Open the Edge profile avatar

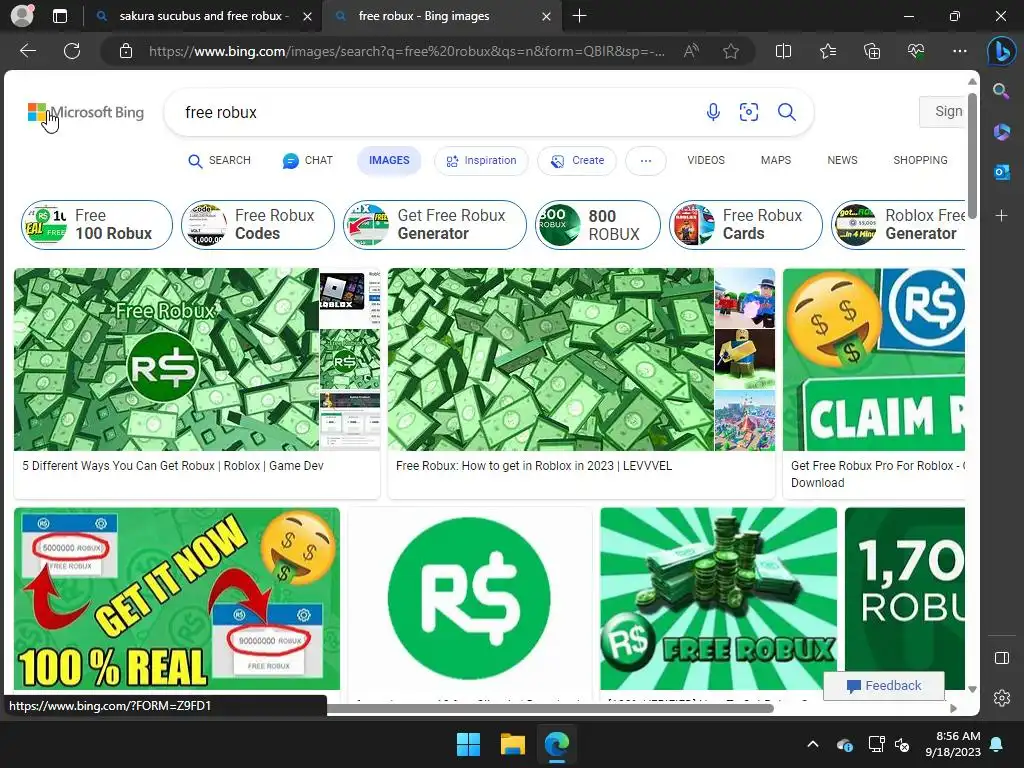click(22, 16)
